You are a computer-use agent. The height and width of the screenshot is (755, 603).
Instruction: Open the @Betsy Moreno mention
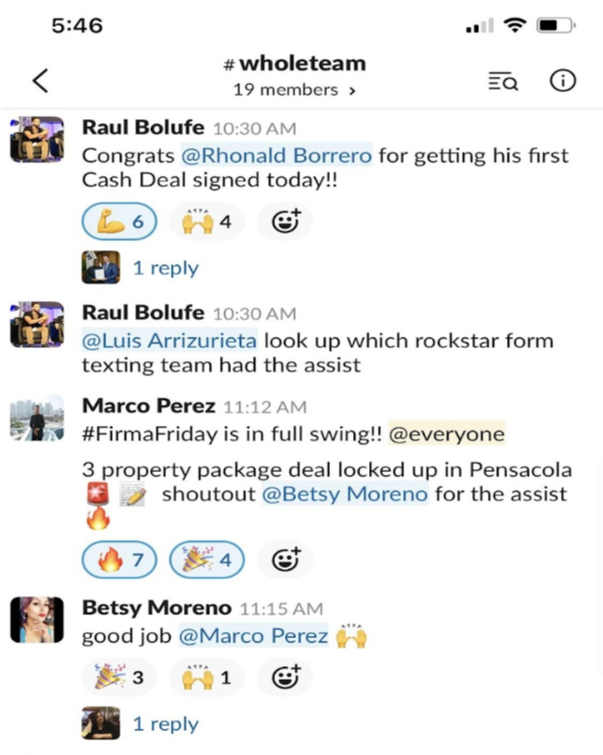point(344,493)
